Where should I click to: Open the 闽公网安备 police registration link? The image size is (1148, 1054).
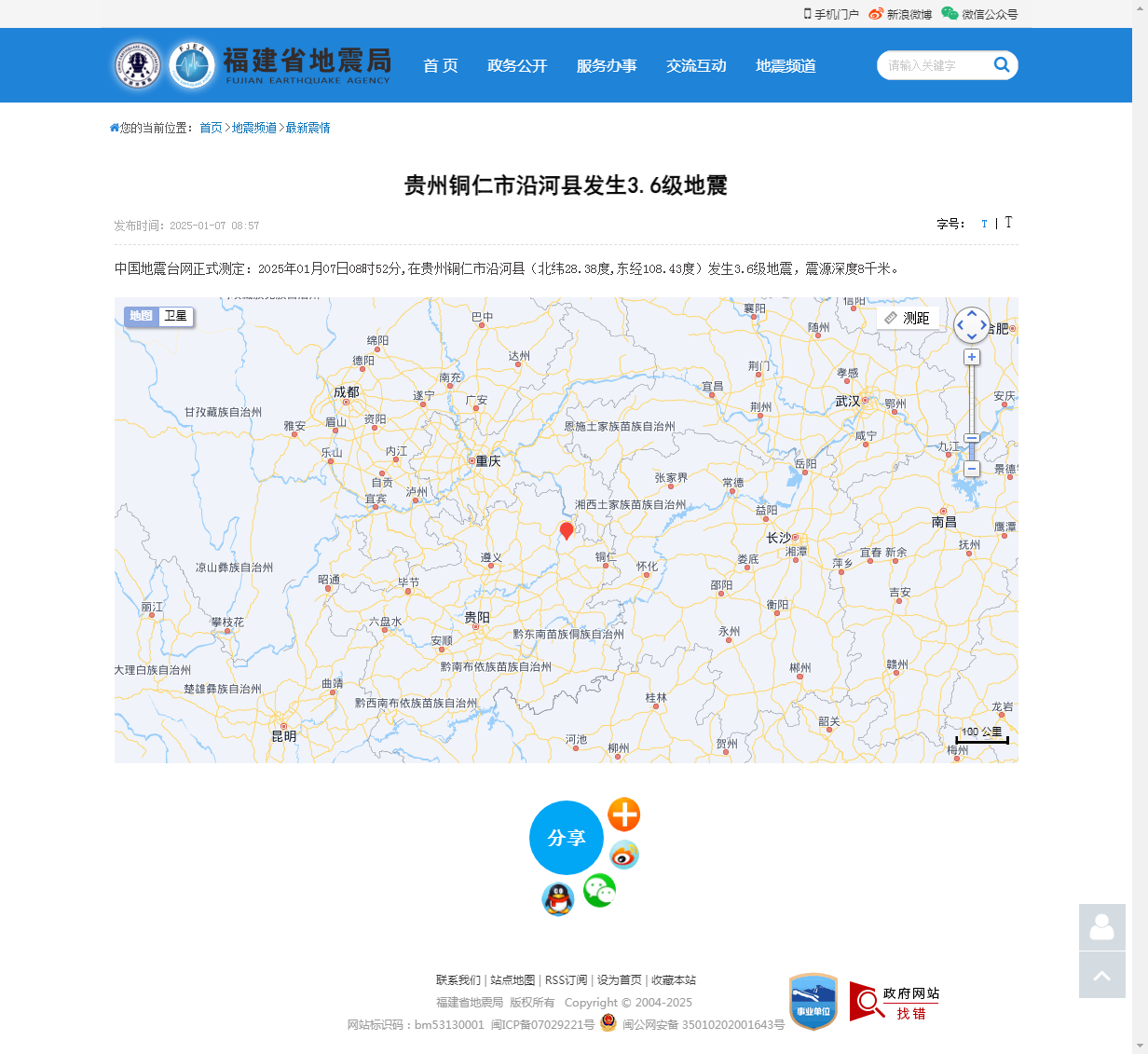(x=704, y=1024)
